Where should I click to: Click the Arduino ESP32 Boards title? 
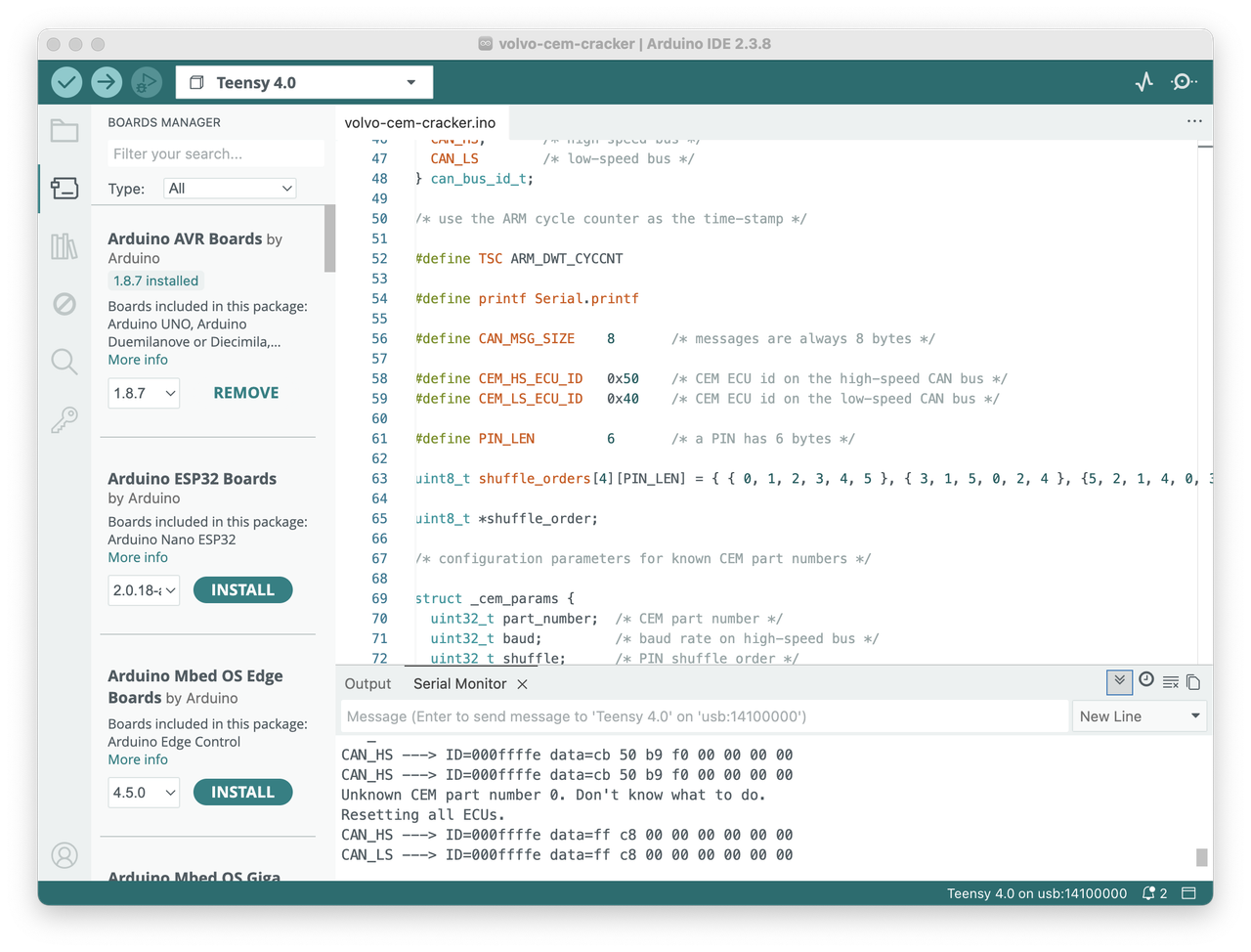(192, 479)
